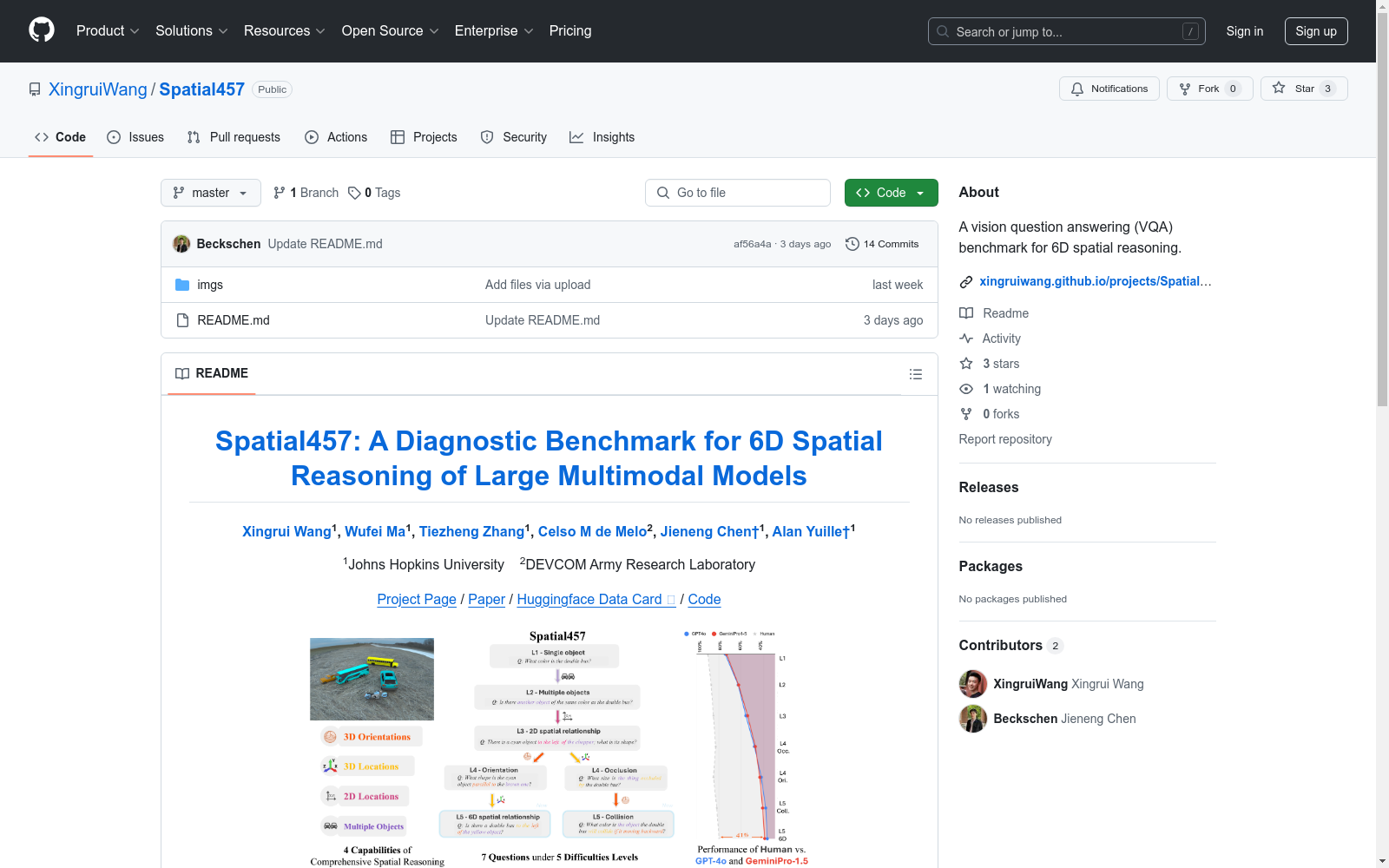Open the Pull requests tab
1389x868 pixels.
click(x=234, y=137)
